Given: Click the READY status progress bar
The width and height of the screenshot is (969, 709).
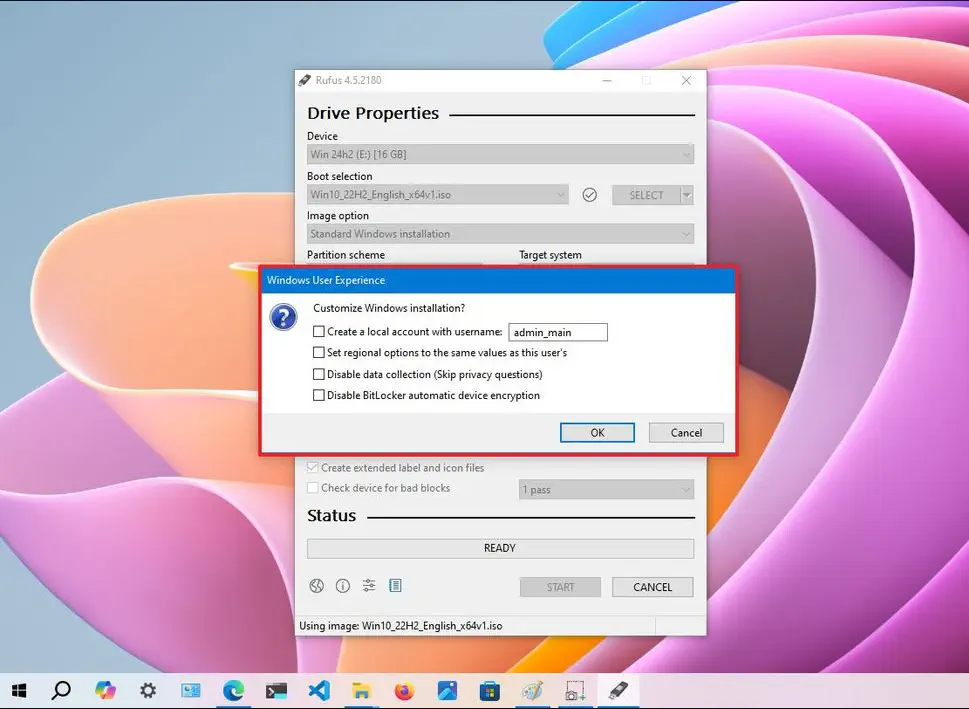Looking at the screenshot, I should (x=500, y=548).
